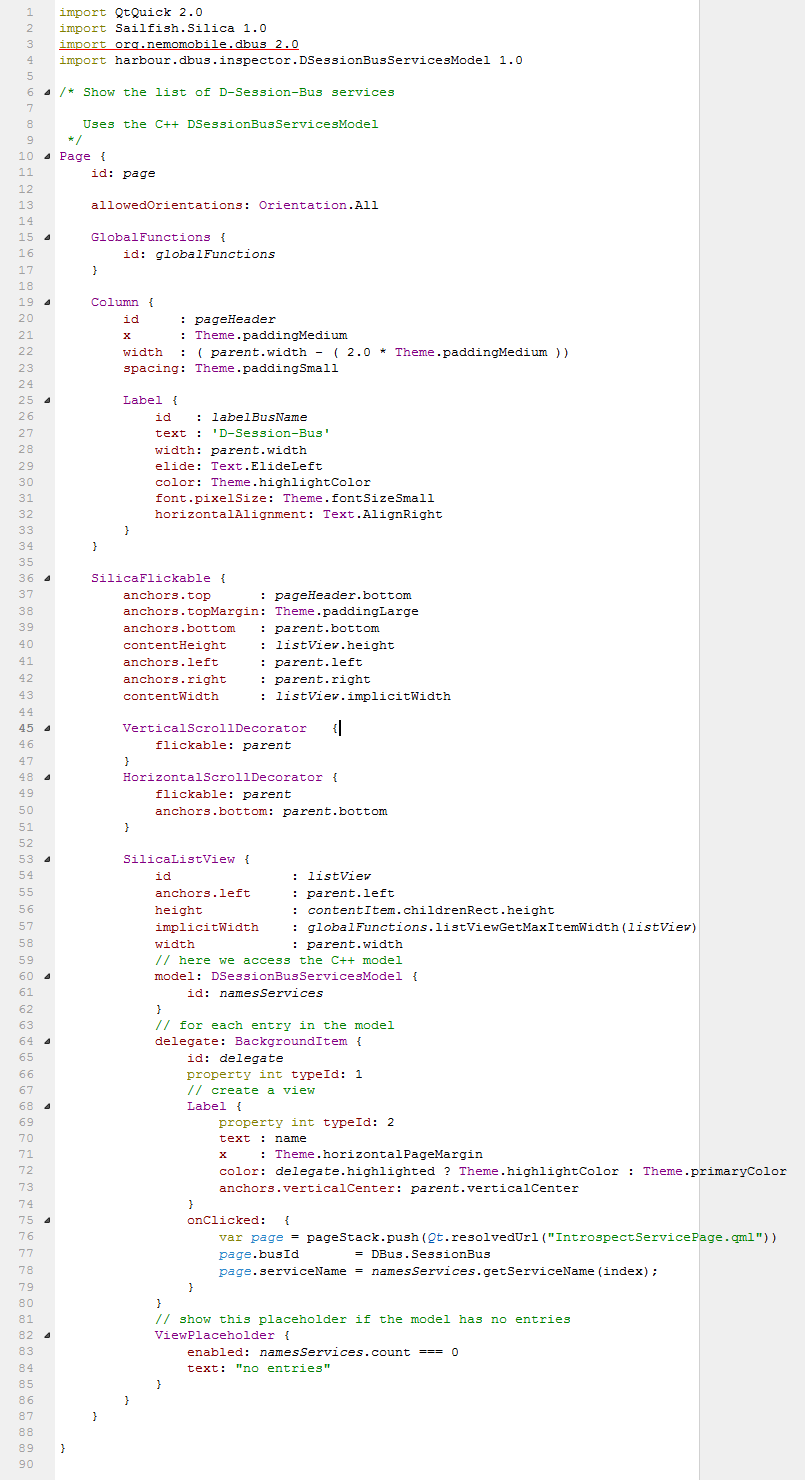
Task: Click 'id: namesServices' line
Action: 255,993
